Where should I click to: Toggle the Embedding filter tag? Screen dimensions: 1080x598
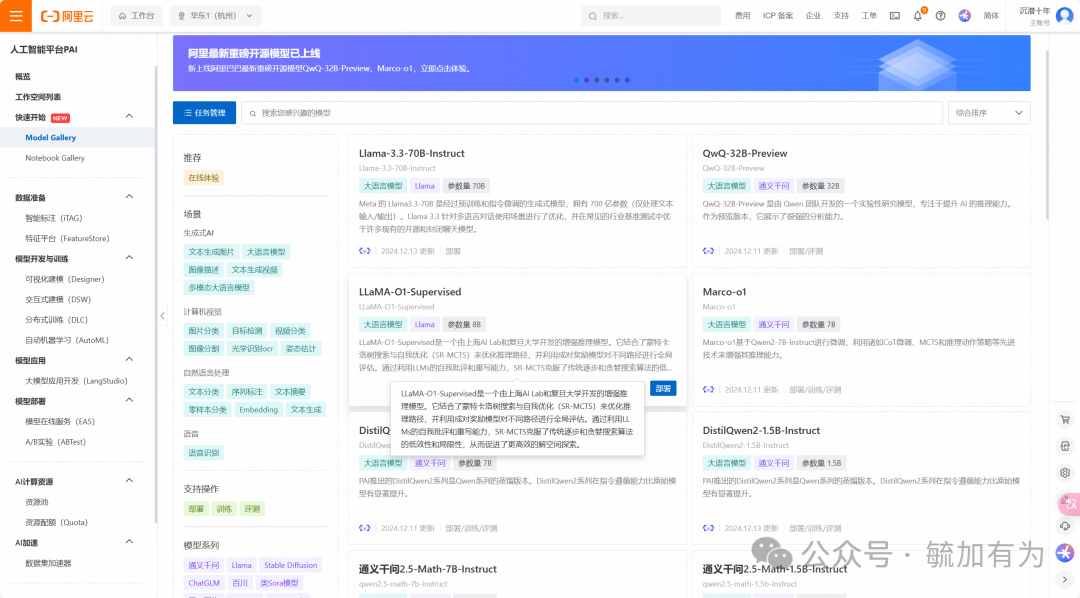pyautogui.click(x=258, y=409)
